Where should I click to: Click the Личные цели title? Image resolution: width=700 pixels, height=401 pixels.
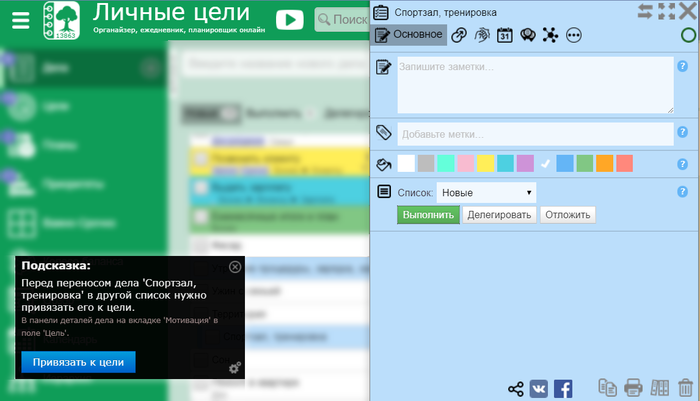(171, 13)
